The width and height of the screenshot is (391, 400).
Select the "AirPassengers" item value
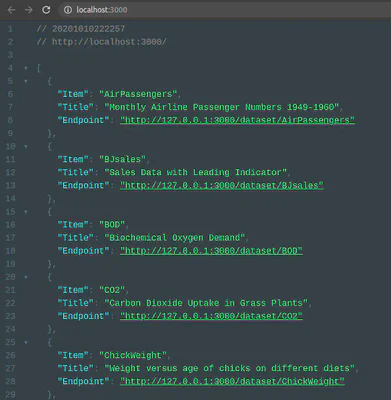coord(138,94)
